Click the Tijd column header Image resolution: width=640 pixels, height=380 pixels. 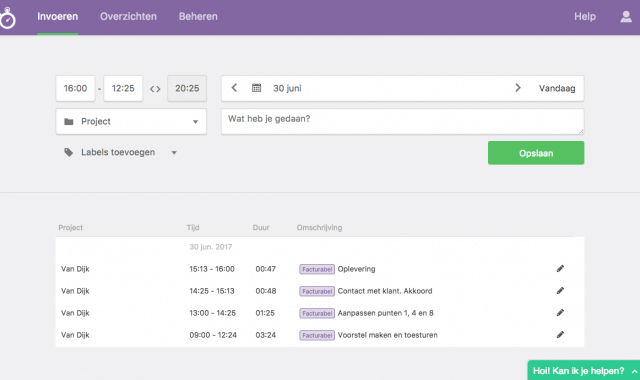click(193, 228)
